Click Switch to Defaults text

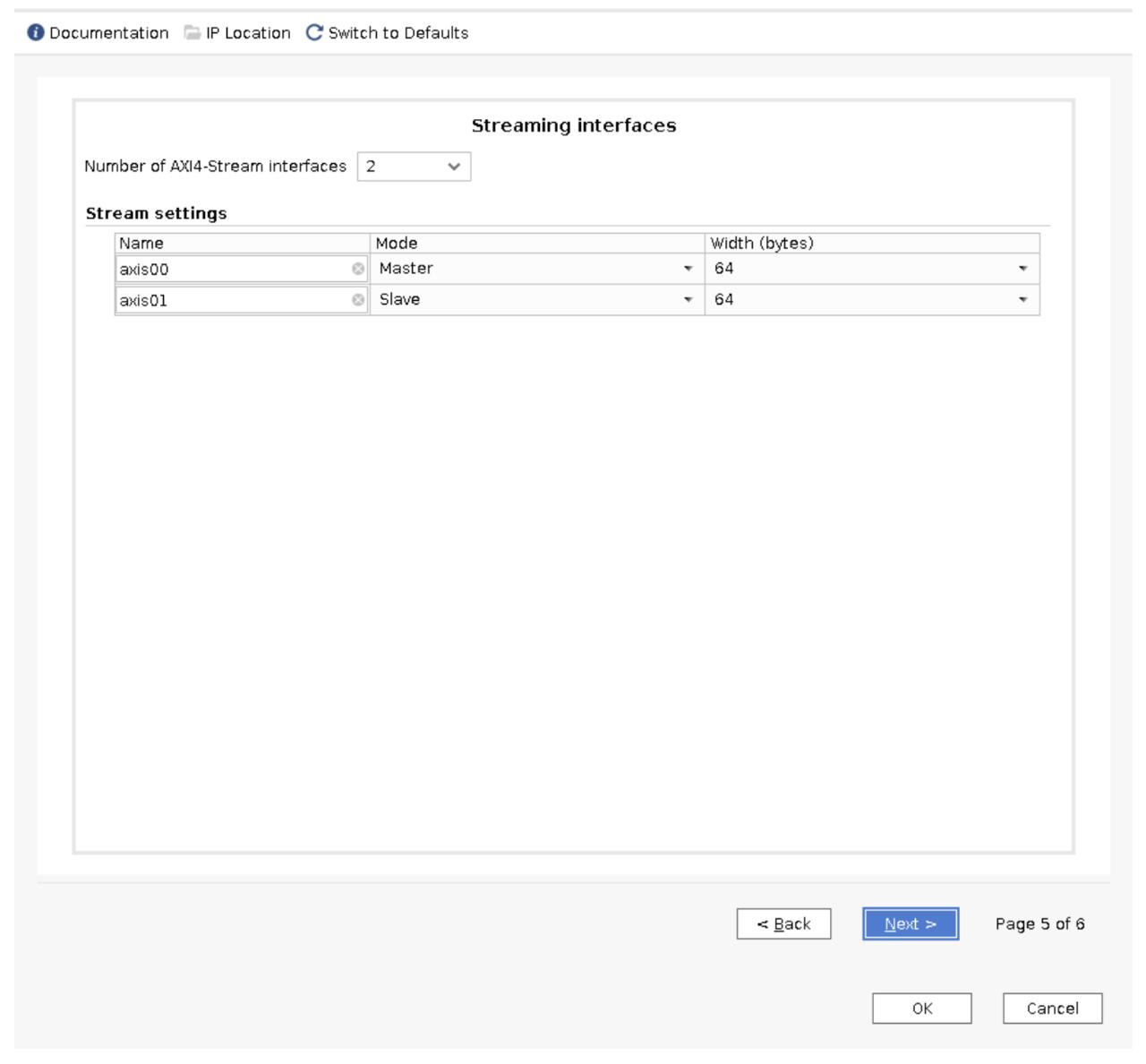coord(398,33)
